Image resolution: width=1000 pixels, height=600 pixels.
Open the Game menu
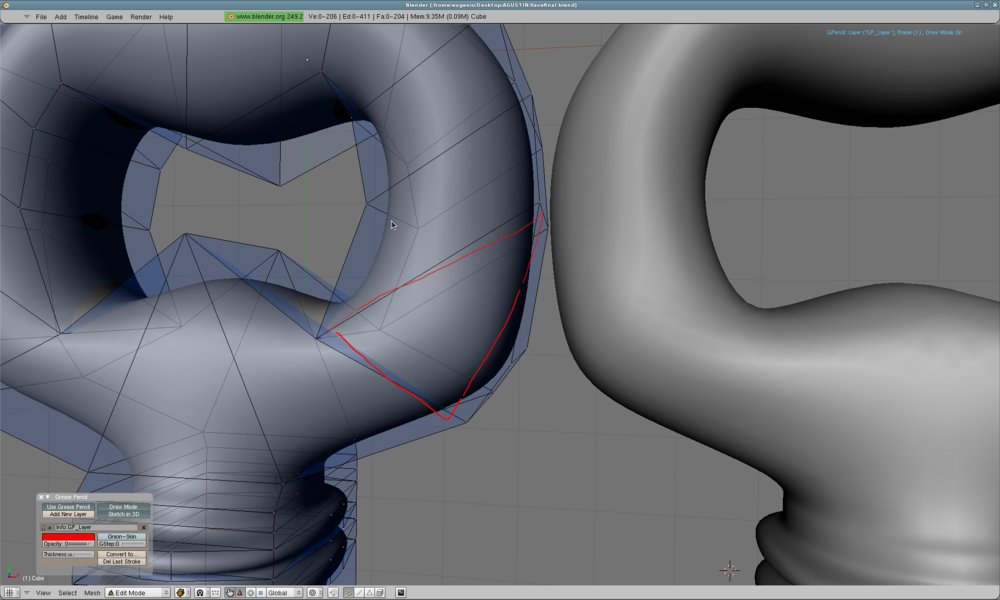click(114, 17)
